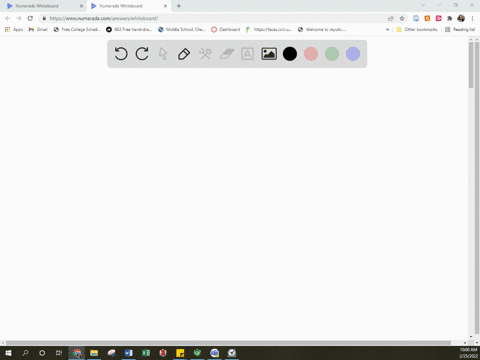Open the Other bookmarks folder

tap(417, 29)
